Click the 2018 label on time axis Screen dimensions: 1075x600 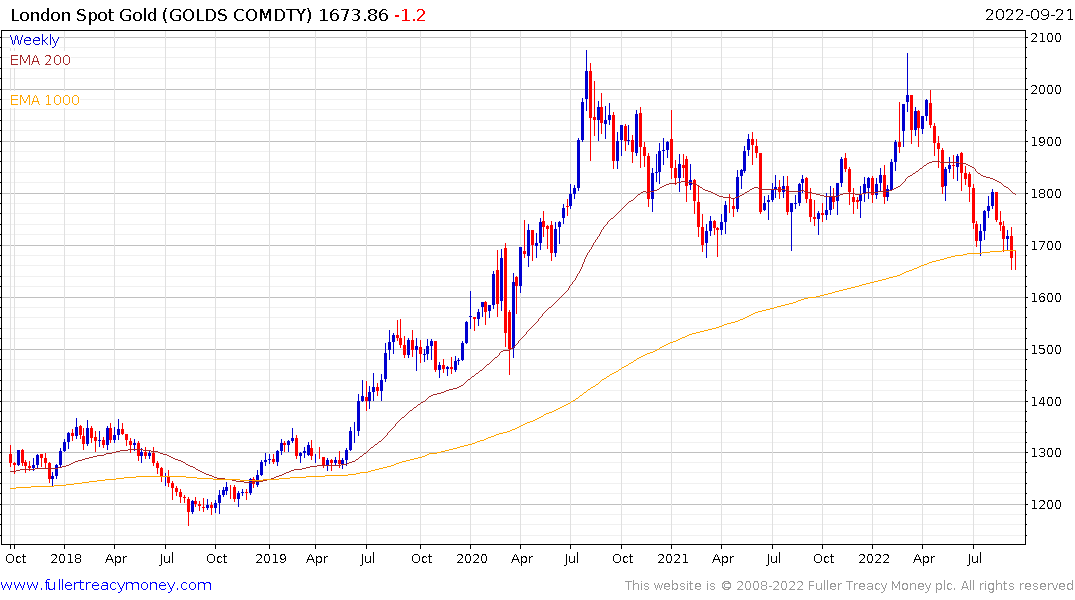pos(66,559)
